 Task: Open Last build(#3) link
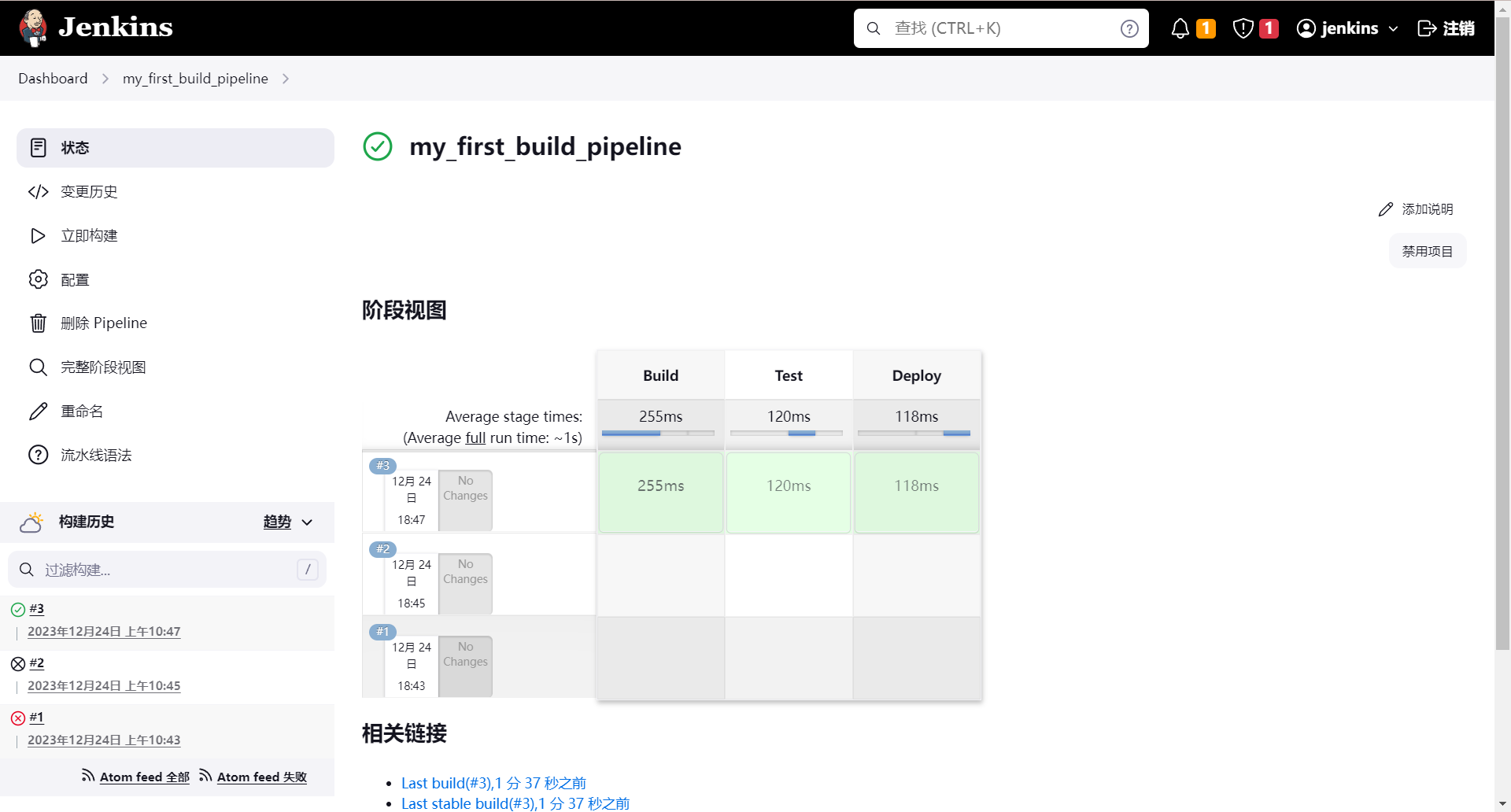click(x=493, y=783)
